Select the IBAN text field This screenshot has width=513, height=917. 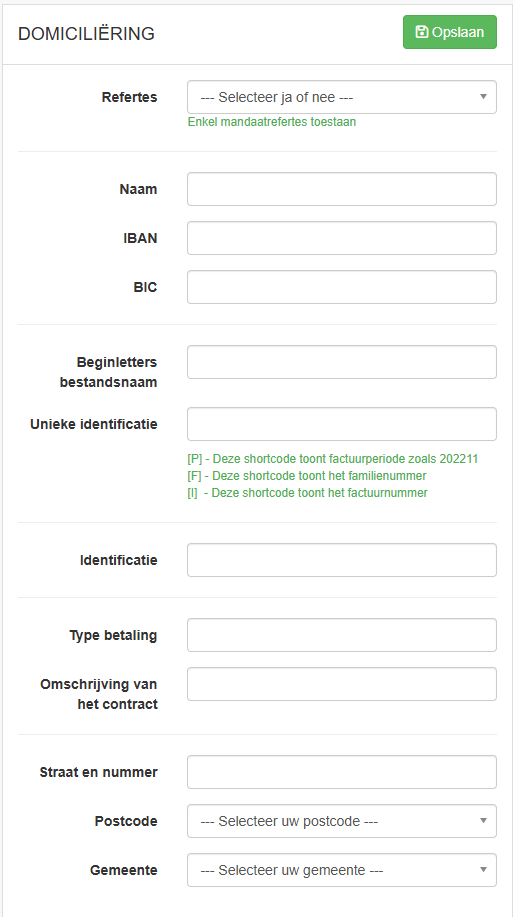(342, 238)
